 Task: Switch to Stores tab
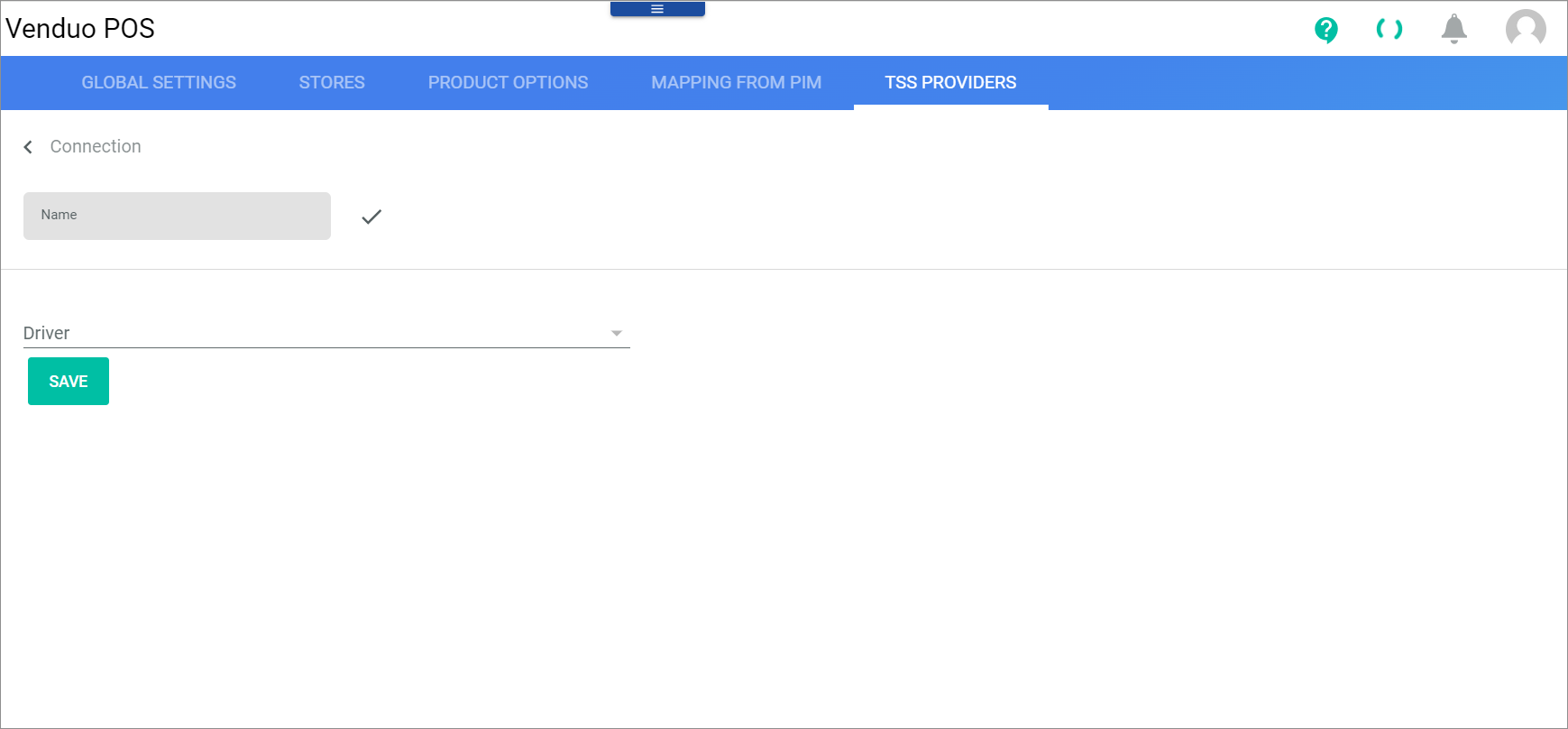[x=332, y=83]
